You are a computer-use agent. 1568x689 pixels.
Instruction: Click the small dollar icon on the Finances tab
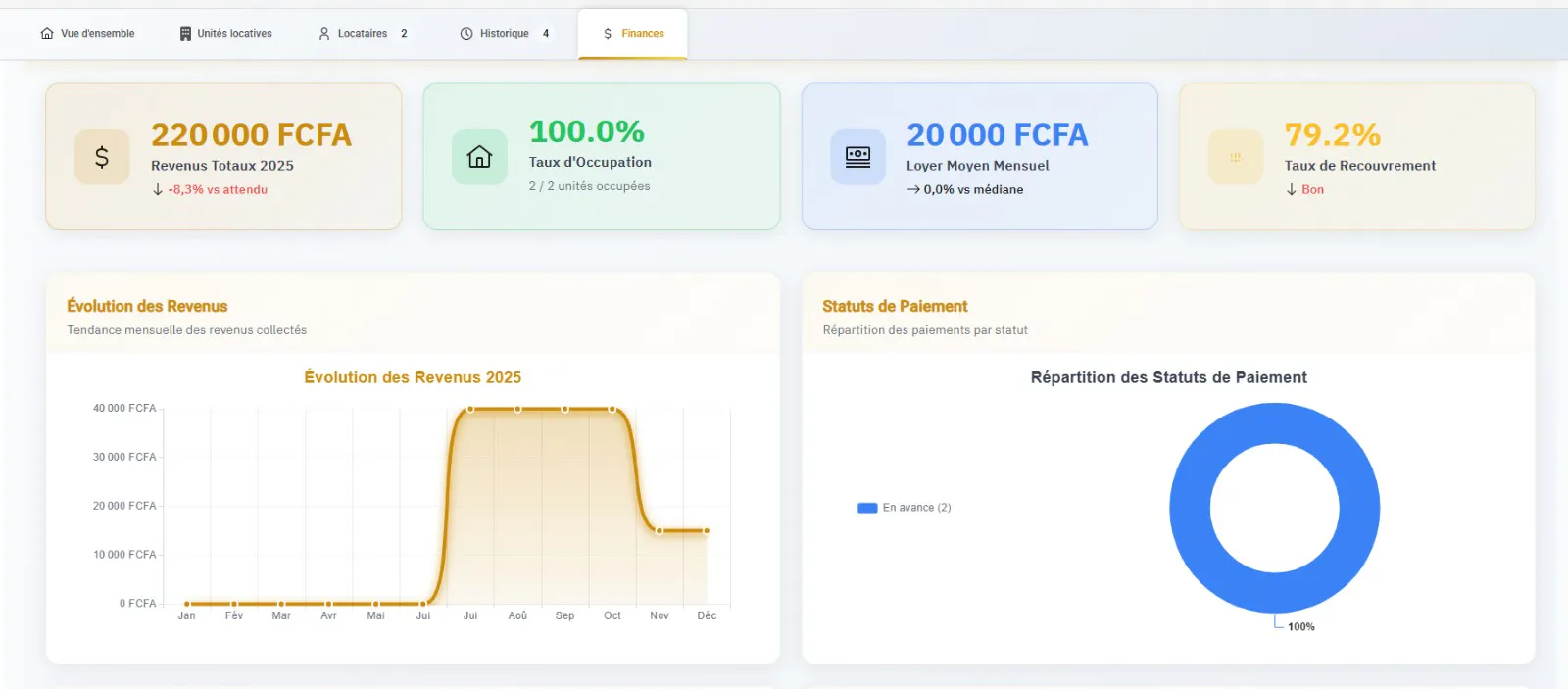[608, 34]
